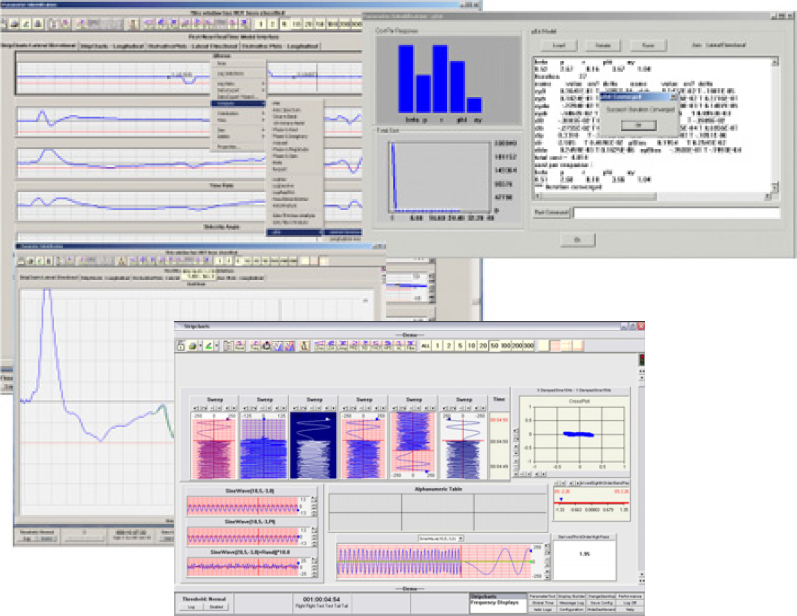
Task: Select the 200 time-range button in Stripcharts
Action: coord(517,346)
